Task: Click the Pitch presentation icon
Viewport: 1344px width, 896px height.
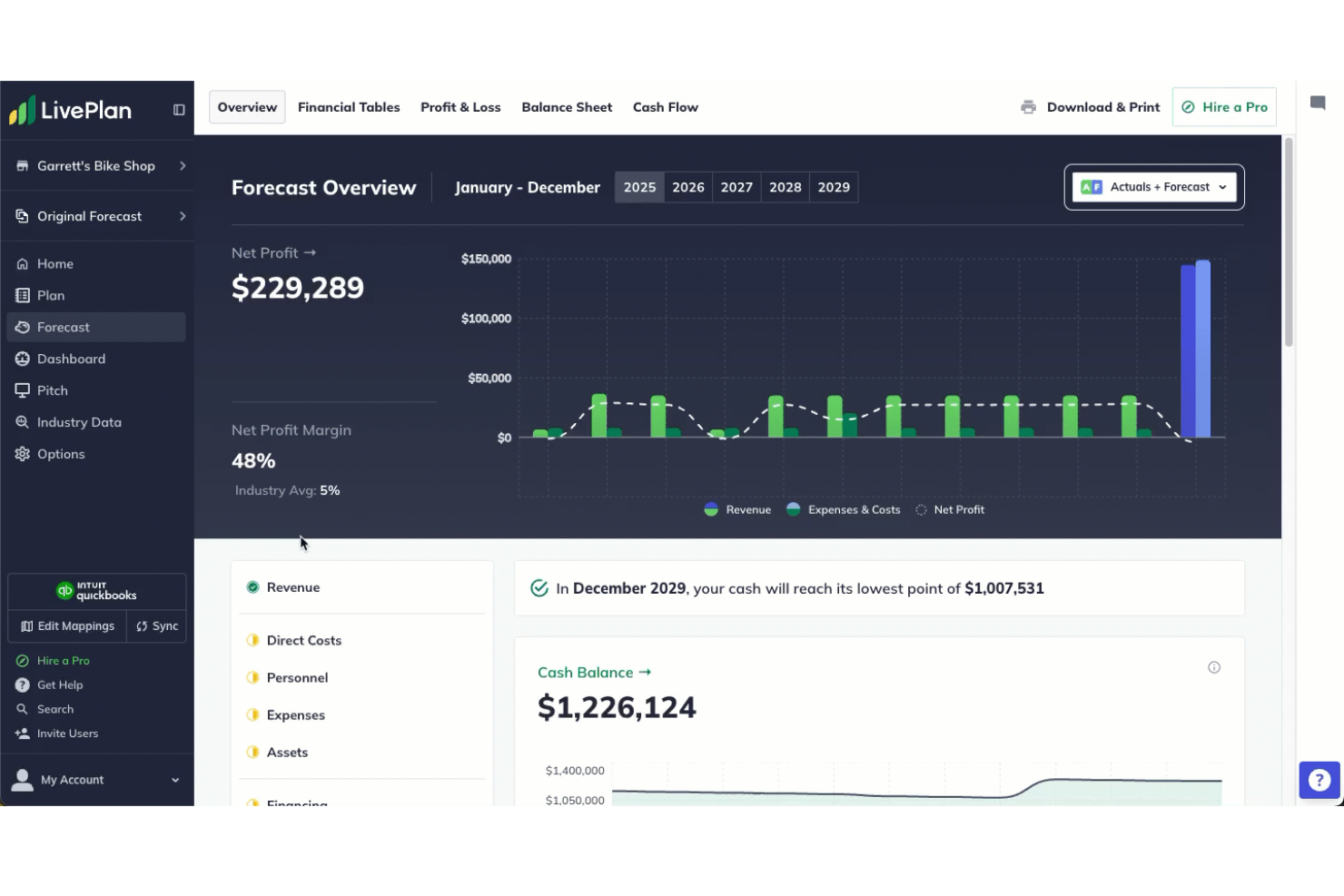Action: point(23,390)
